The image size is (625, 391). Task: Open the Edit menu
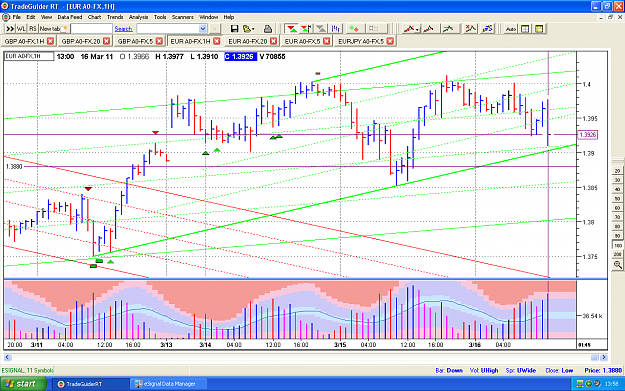(31, 17)
